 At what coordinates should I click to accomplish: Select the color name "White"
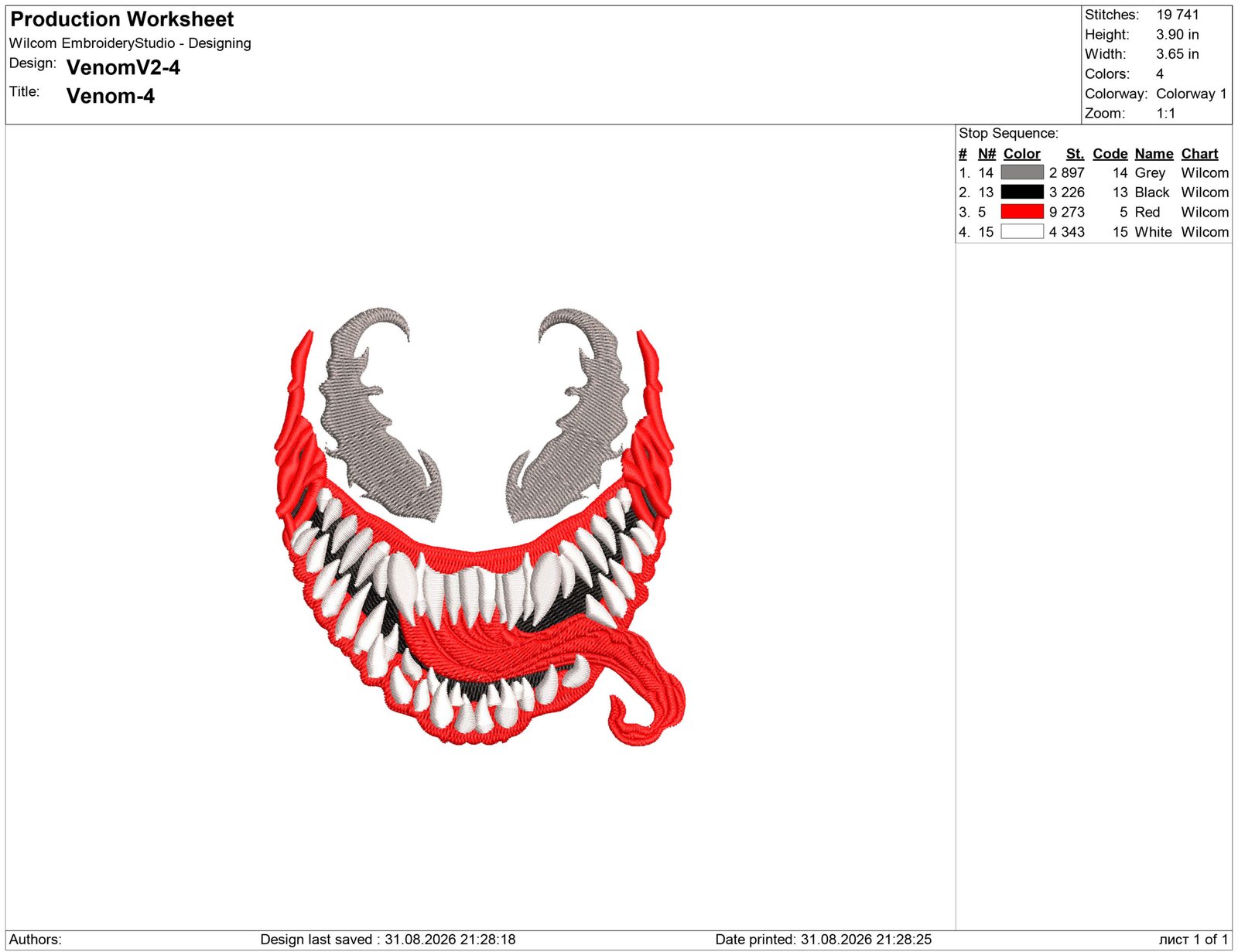click(x=1153, y=232)
